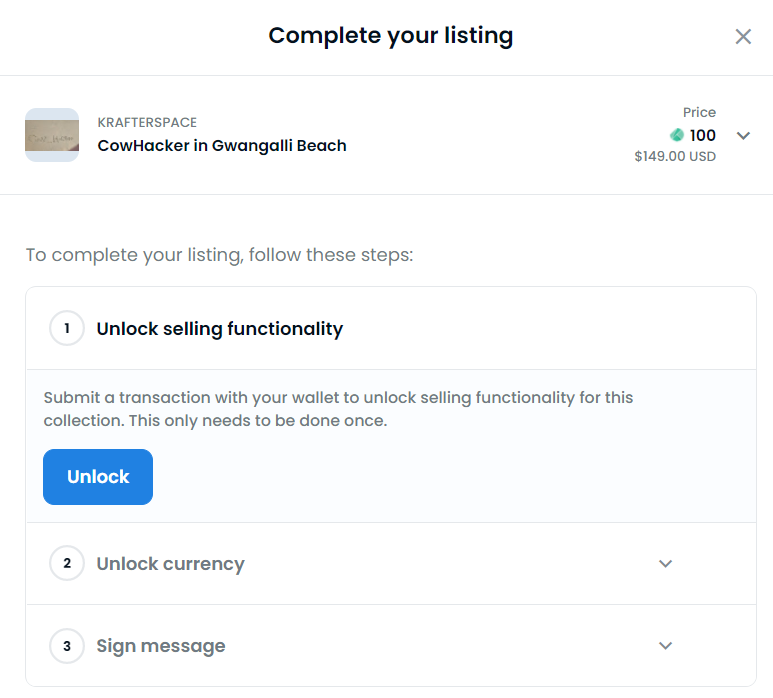Close the Complete your listing dialog
The height and width of the screenshot is (698, 773).
tap(743, 37)
